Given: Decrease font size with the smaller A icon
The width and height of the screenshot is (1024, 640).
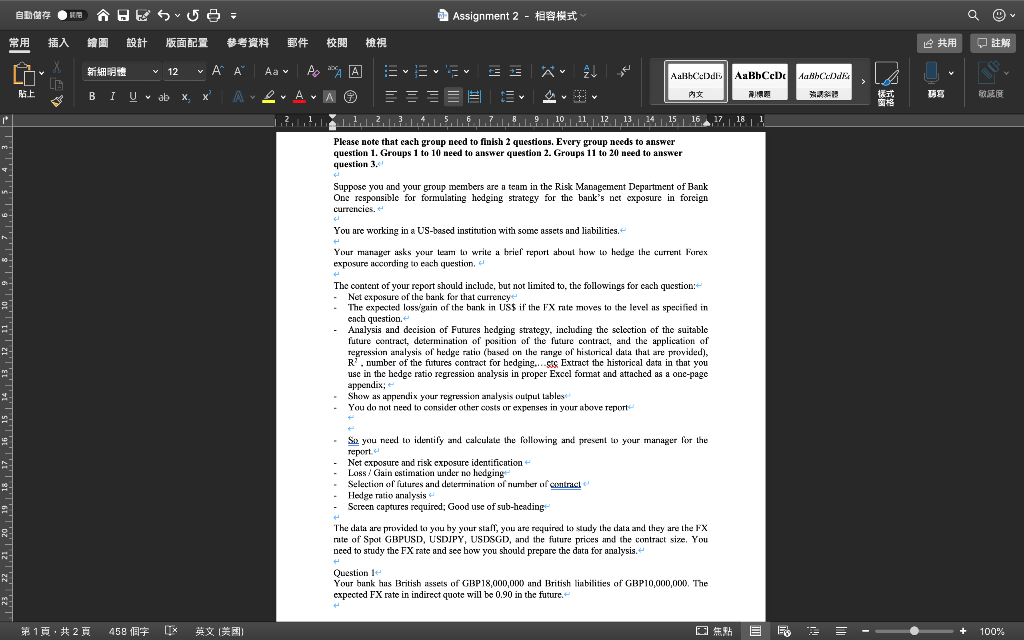Looking at the screenshot, I should 239,71.
